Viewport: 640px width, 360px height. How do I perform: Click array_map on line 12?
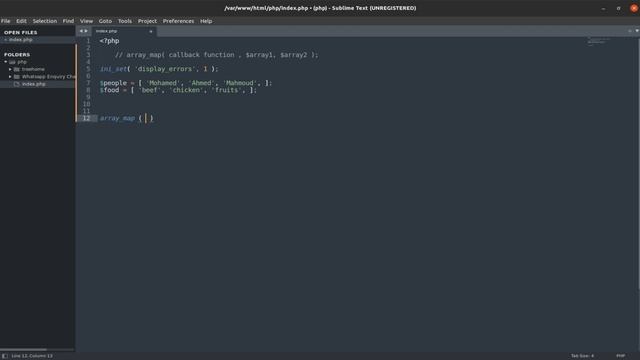tap(117, 118)
